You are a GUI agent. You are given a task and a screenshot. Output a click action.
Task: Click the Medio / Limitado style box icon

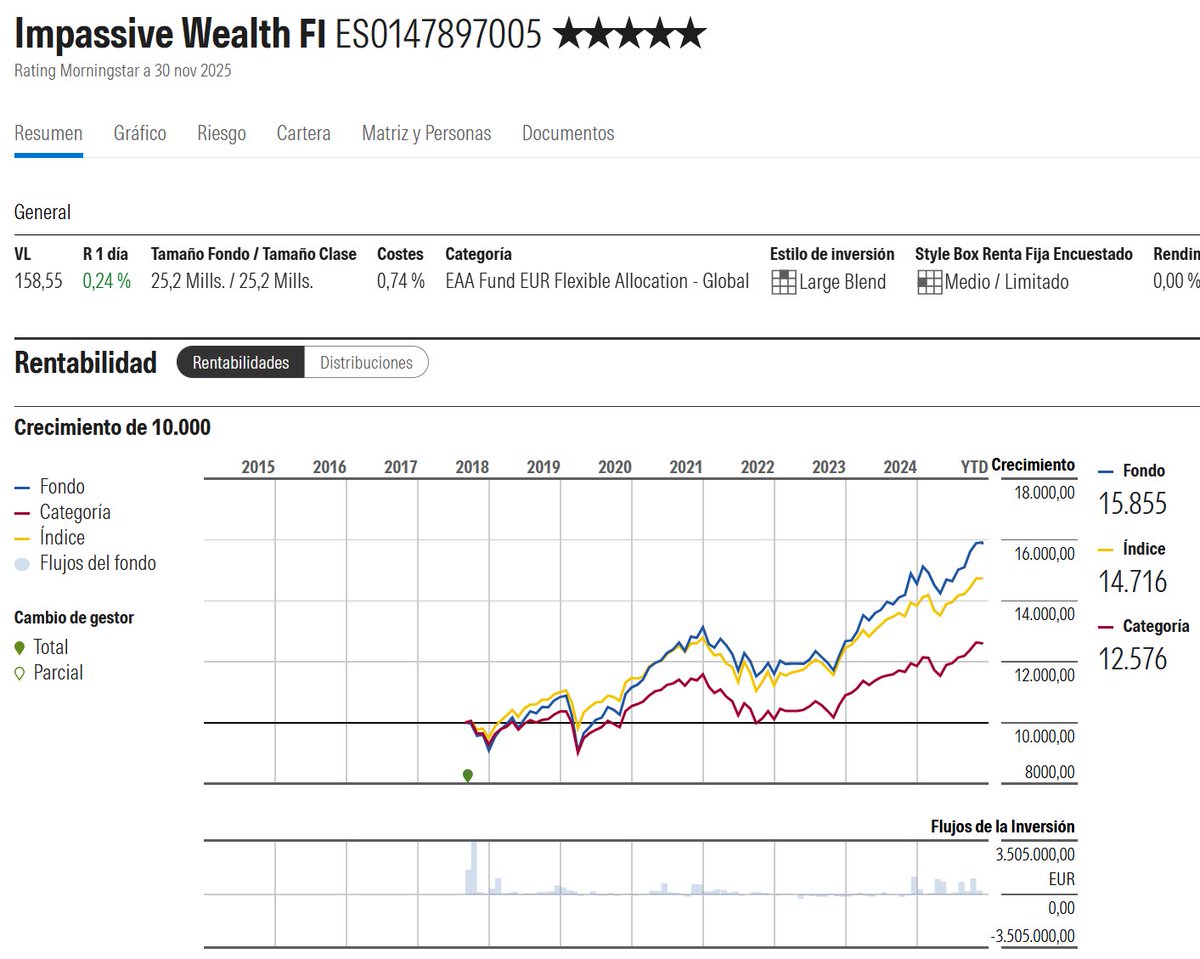point(929,282)
